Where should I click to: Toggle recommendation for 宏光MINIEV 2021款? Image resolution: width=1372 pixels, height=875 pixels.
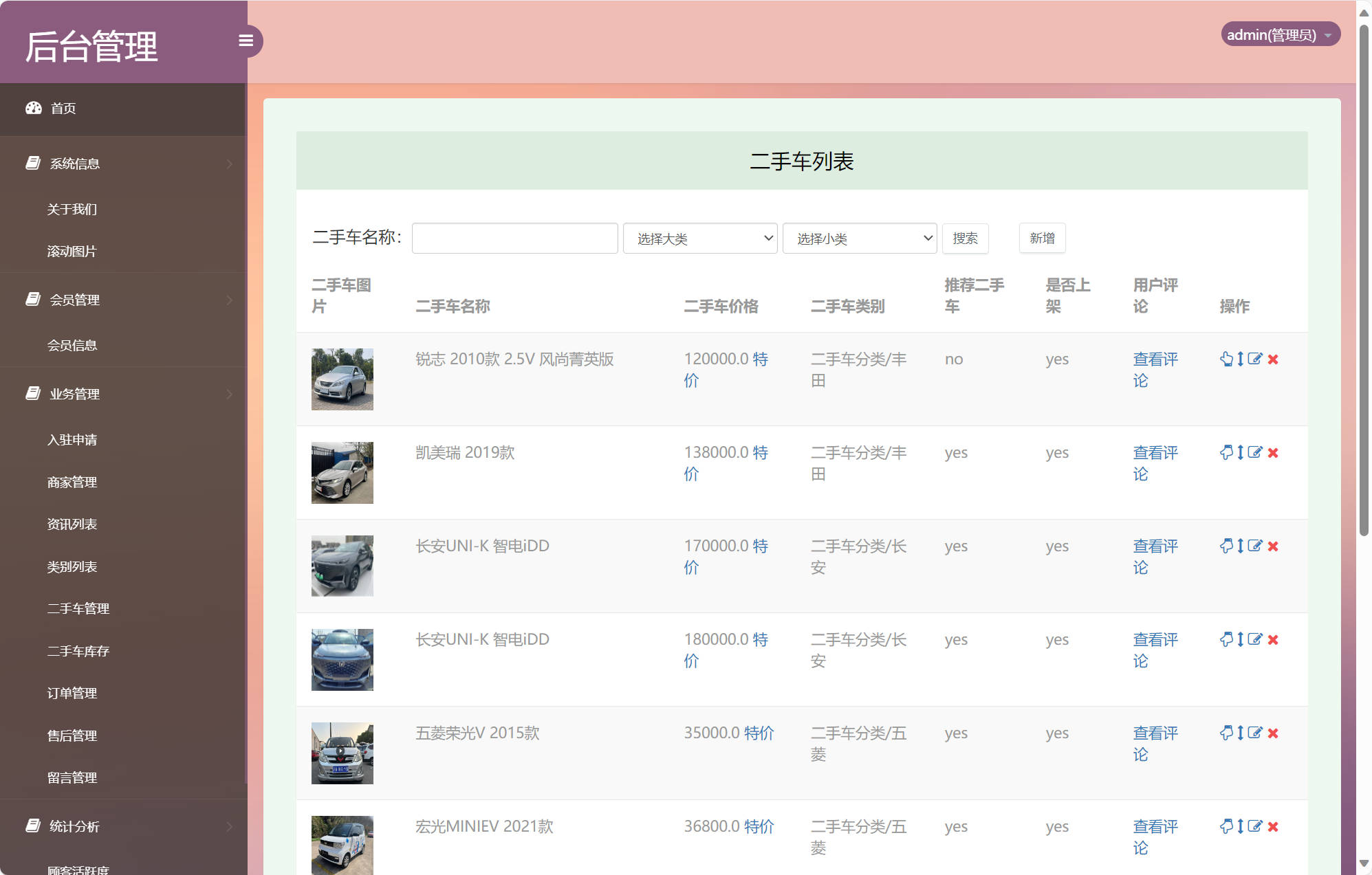coord(1228,826)
